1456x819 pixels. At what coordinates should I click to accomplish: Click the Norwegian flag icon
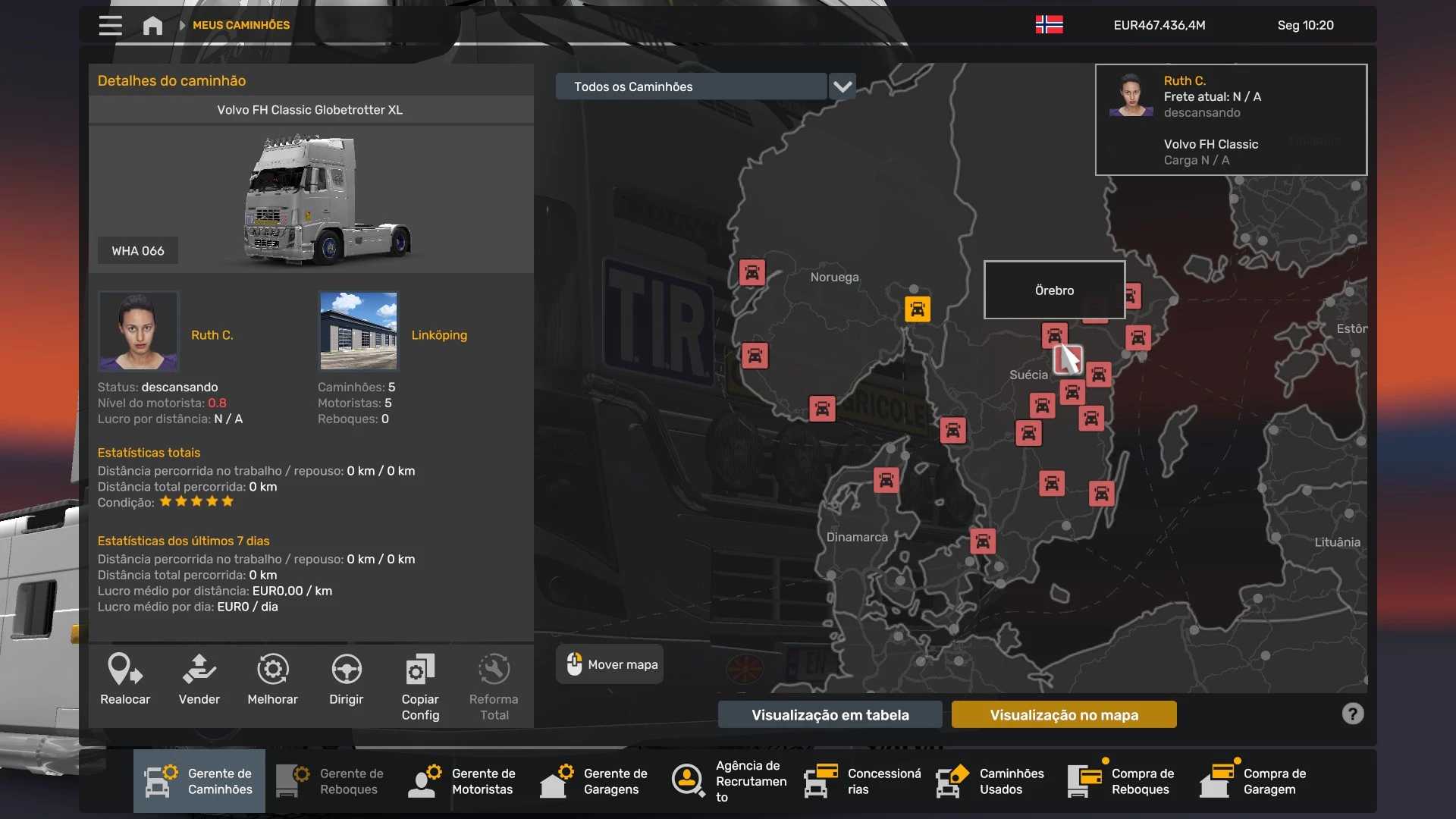pos(1049,25)
